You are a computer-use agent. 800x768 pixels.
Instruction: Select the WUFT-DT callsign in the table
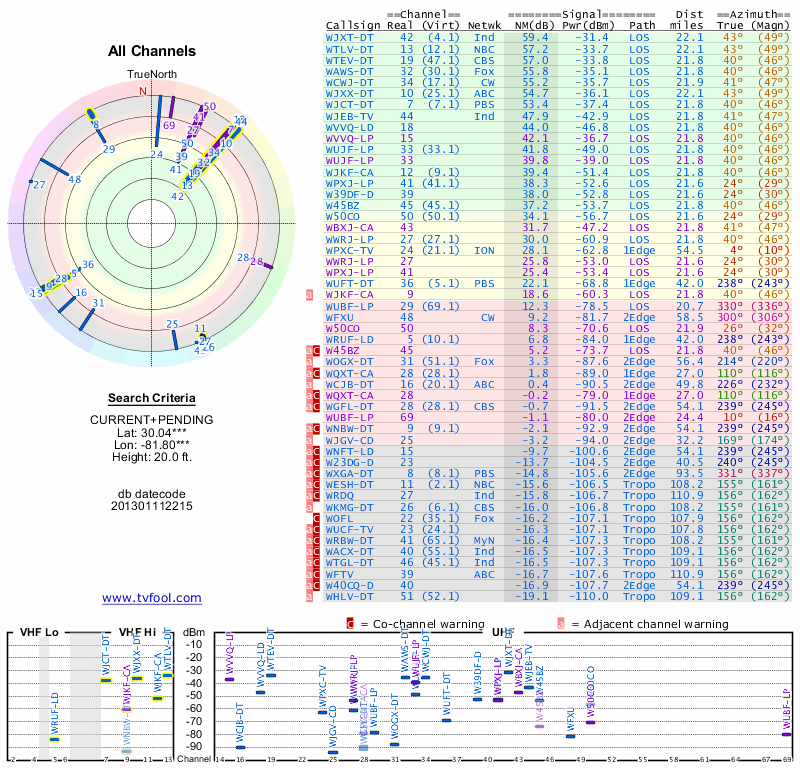click(x=349, y=284)
